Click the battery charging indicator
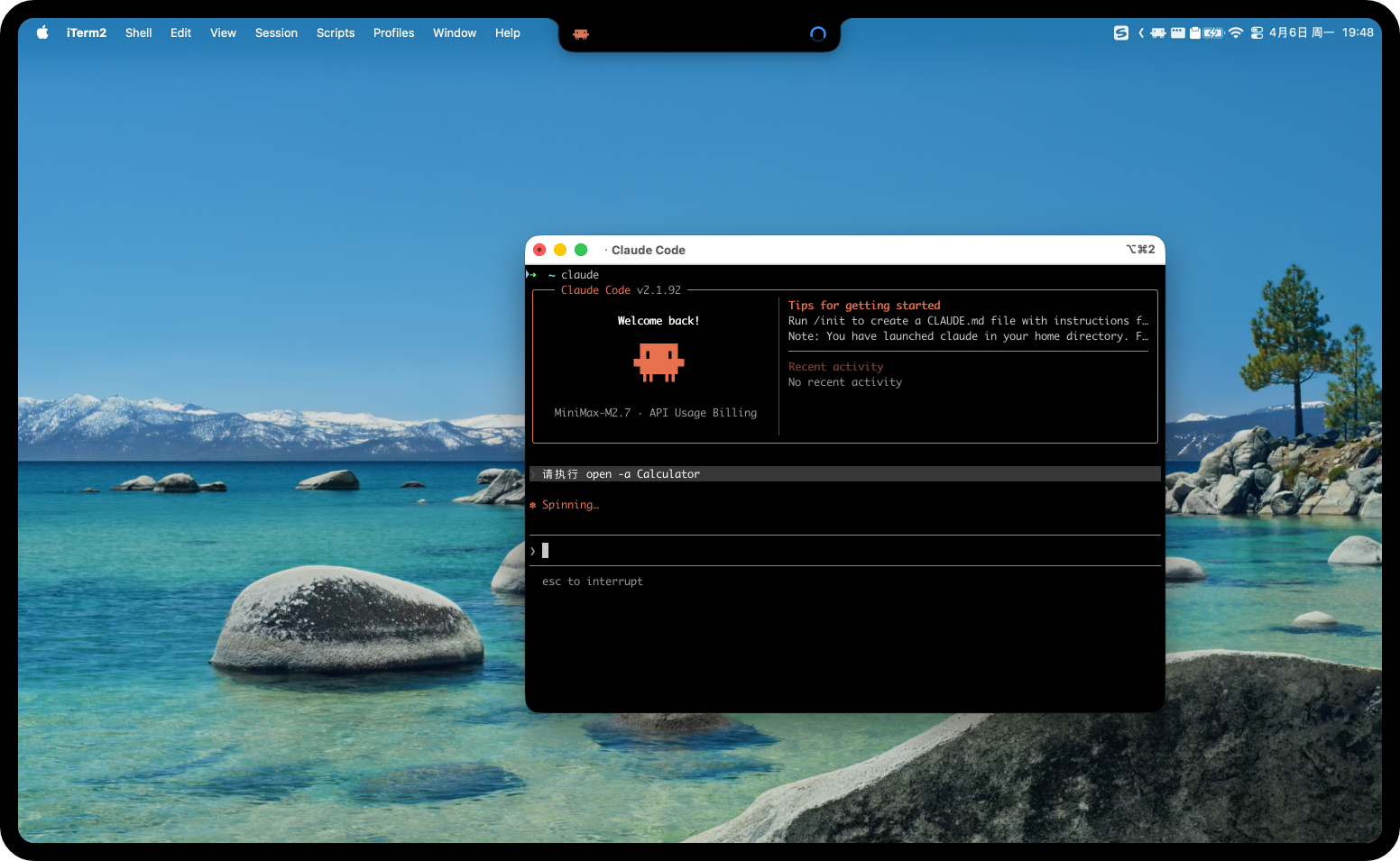 pos(1212,32)
